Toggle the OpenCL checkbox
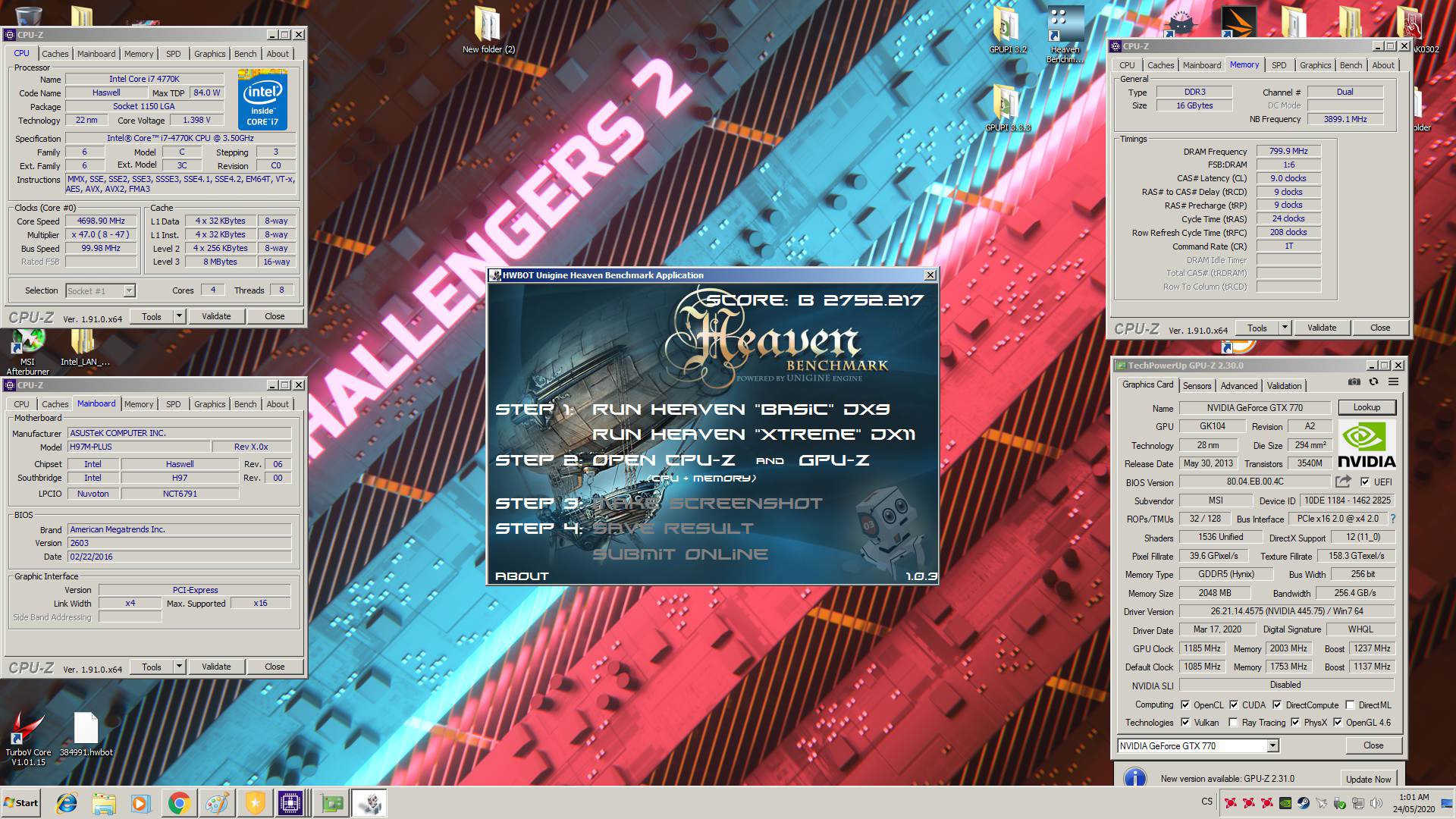This screenshot has width=1456, height=819. 1185,704
